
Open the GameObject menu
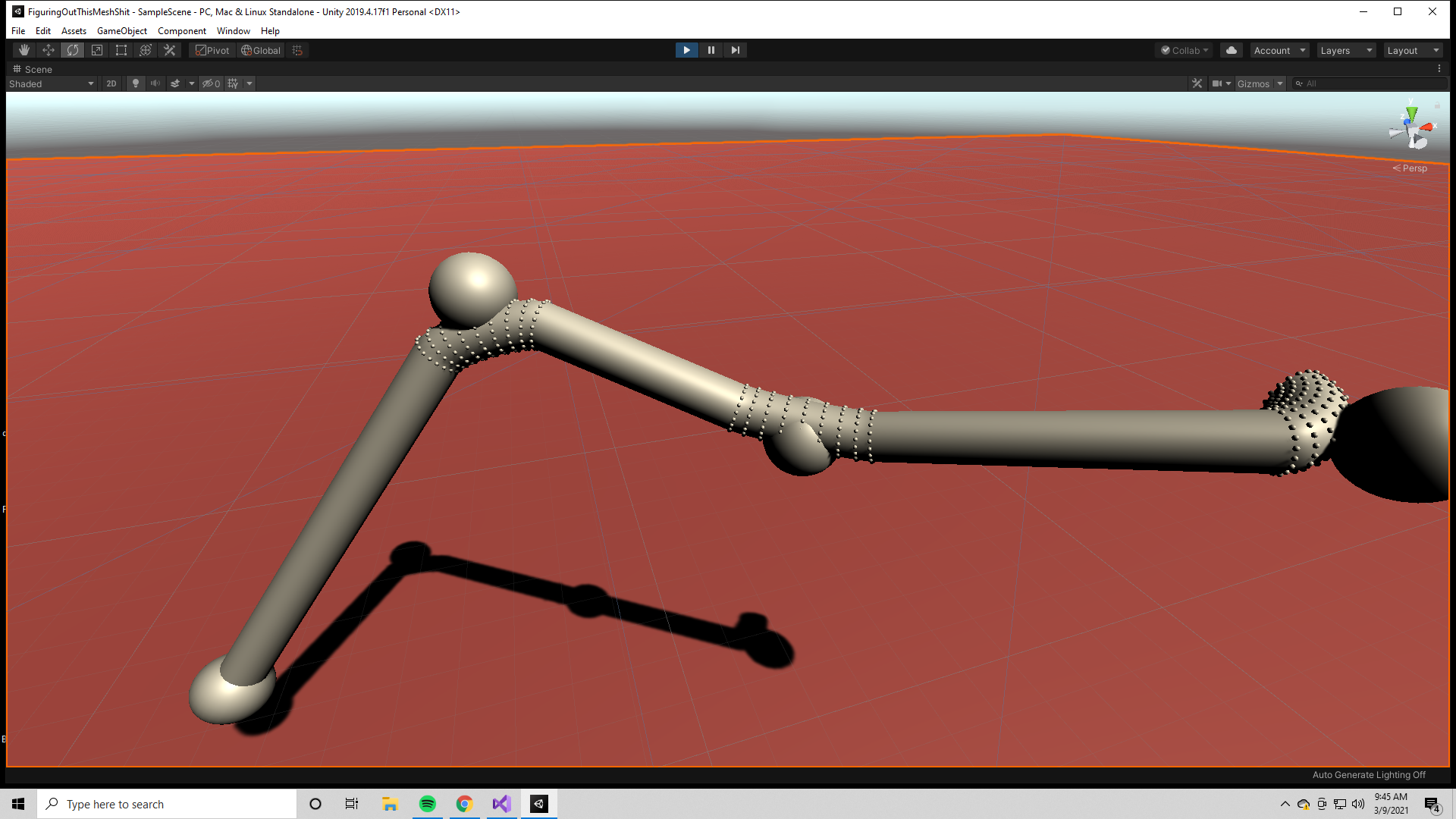click(x=122, y=31)
